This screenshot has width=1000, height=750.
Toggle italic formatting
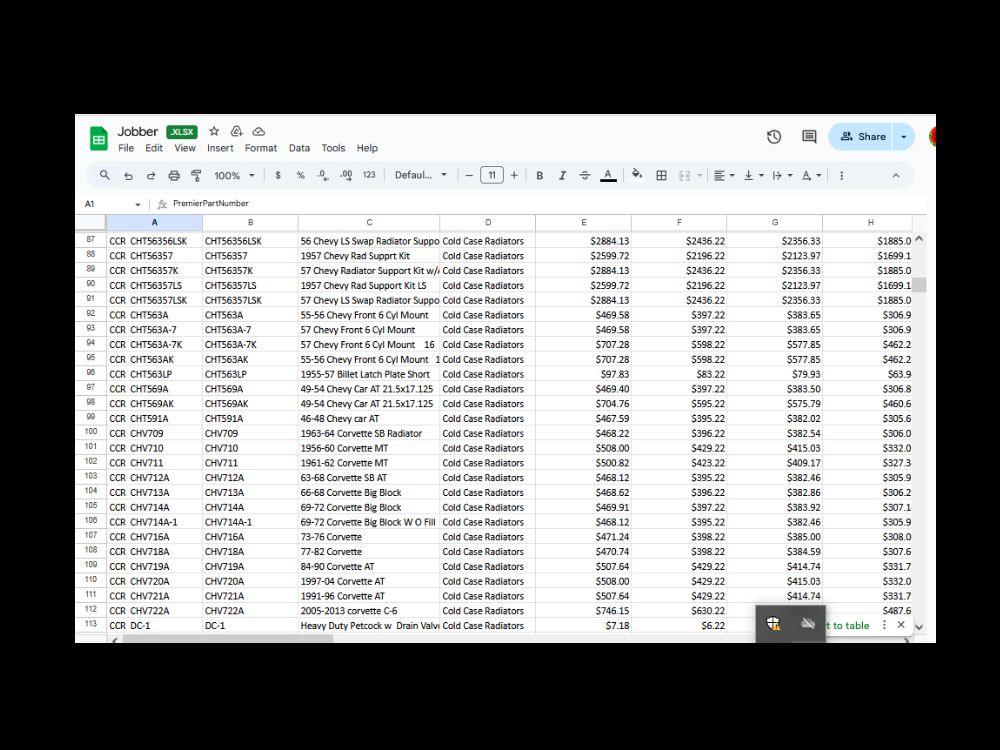(562, 175)
